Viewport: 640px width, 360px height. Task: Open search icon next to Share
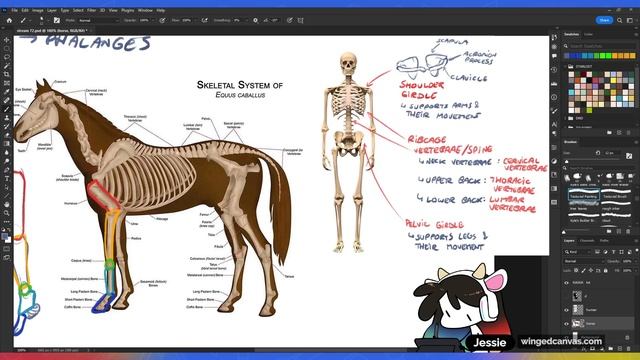pos(620,20)
